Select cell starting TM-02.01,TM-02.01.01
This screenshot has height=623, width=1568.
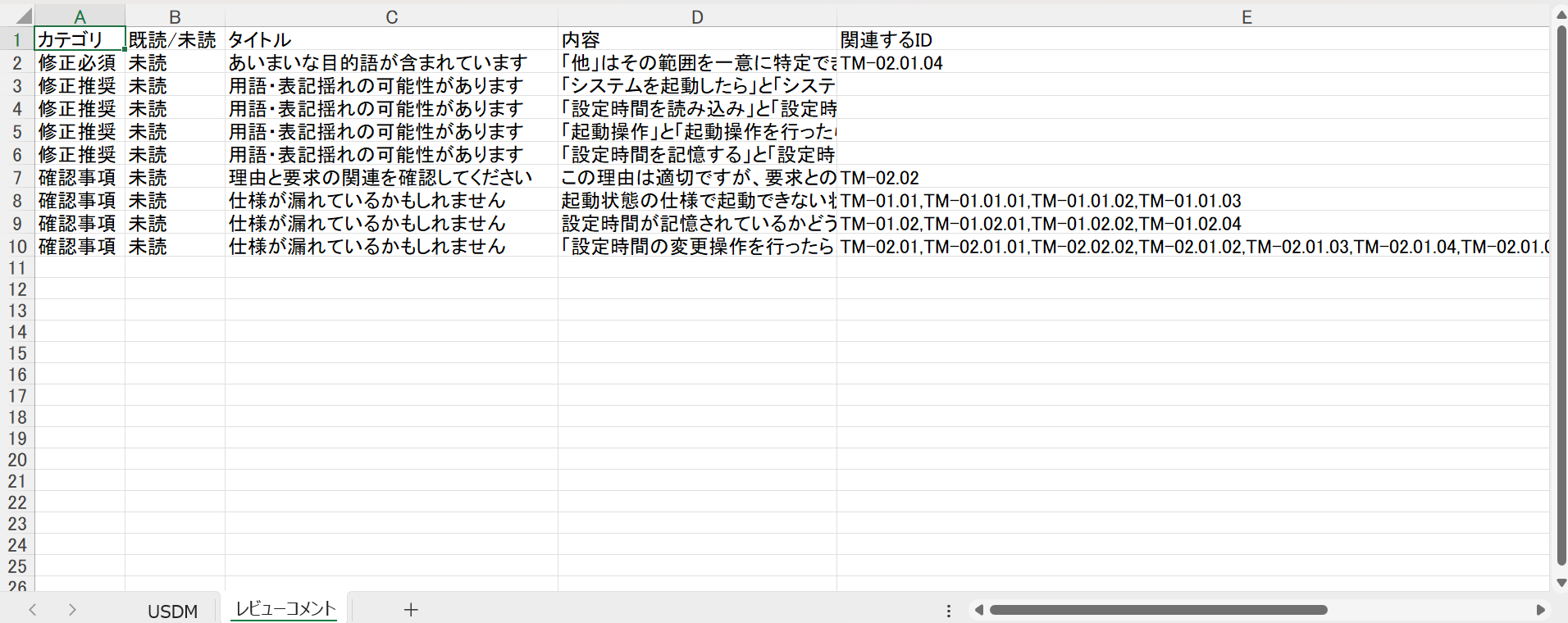[1193, 246]
